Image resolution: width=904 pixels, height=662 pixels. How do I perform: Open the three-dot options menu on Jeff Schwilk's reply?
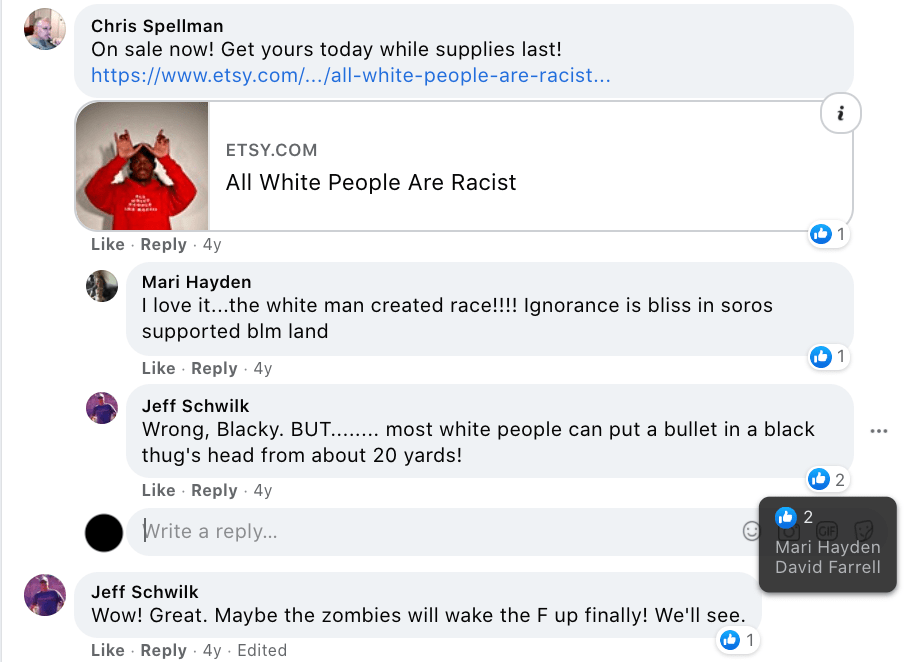pyautogui.click(x=879, y=431)
